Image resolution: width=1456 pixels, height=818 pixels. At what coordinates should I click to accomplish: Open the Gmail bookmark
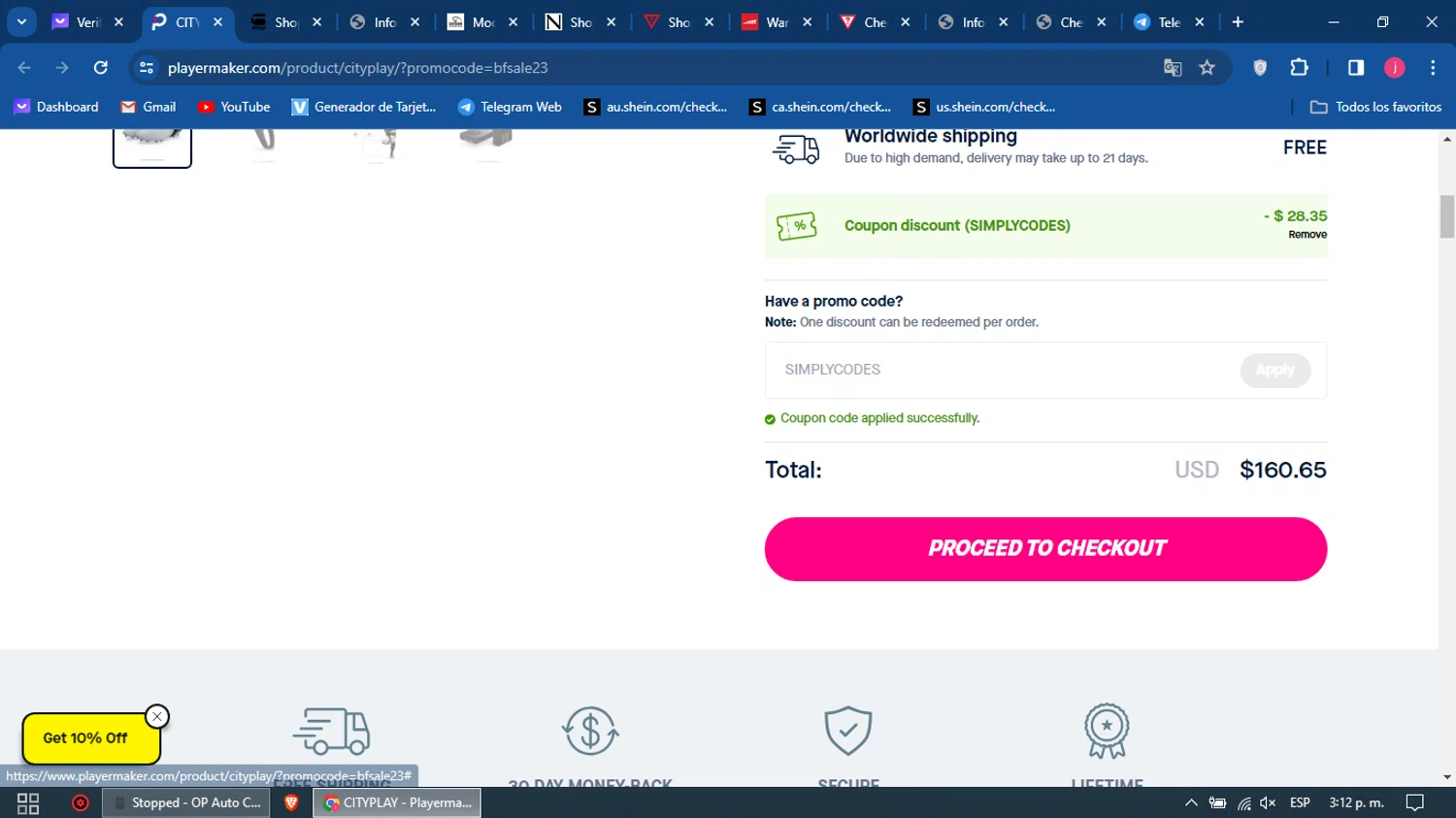(149, 107)
